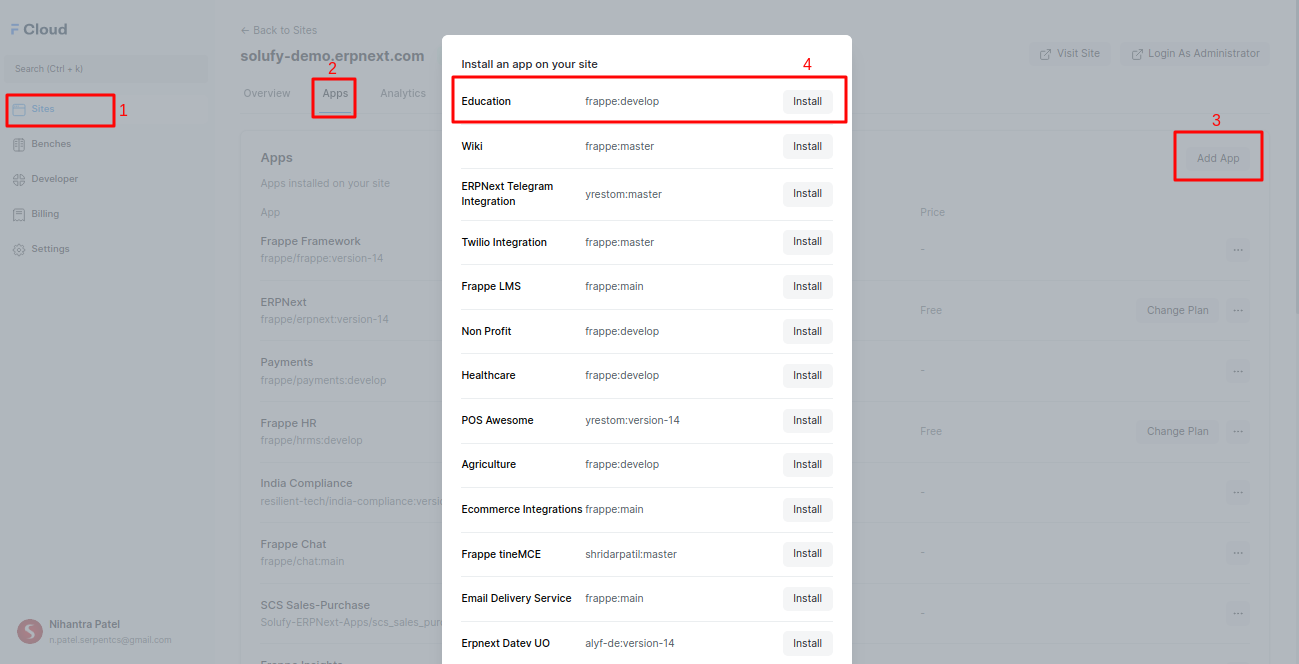This screenshot has width=1299, height=664.
Task: Click 'Install an app on your site' heading
Action: pyautogui.click(x=529, y=64)
